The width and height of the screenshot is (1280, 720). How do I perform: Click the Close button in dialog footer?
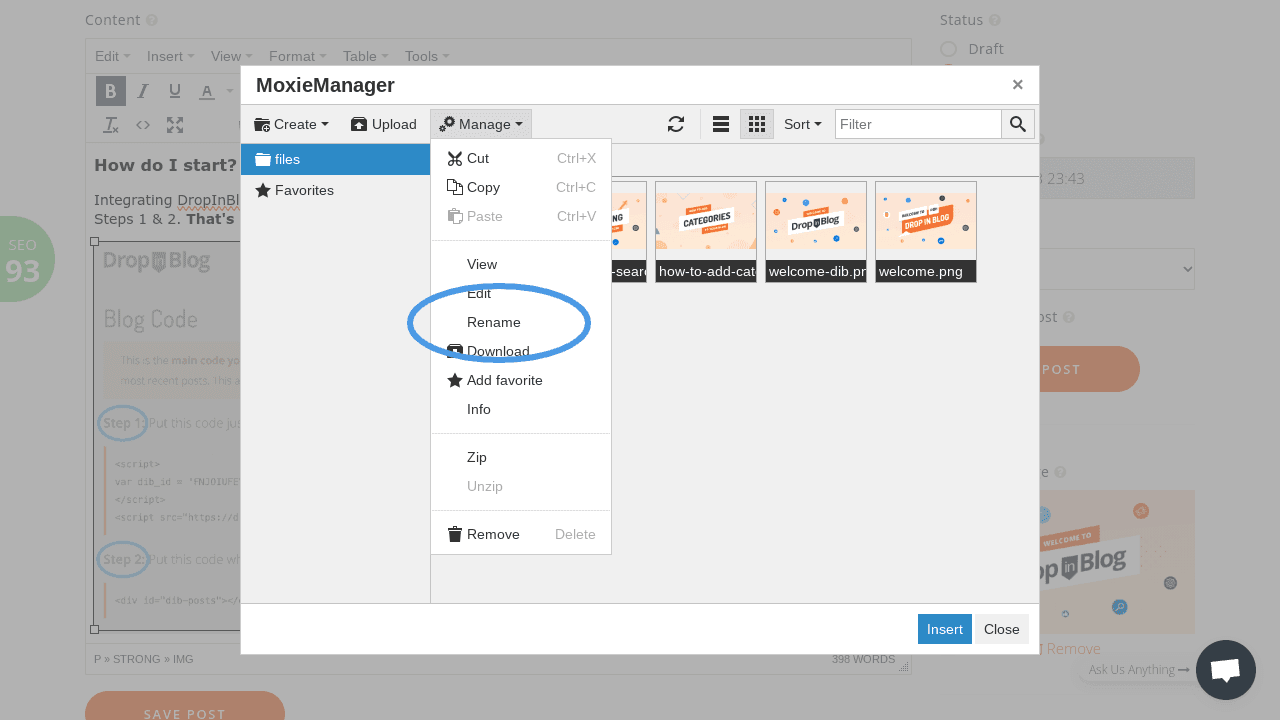(x=1001, y=629)
